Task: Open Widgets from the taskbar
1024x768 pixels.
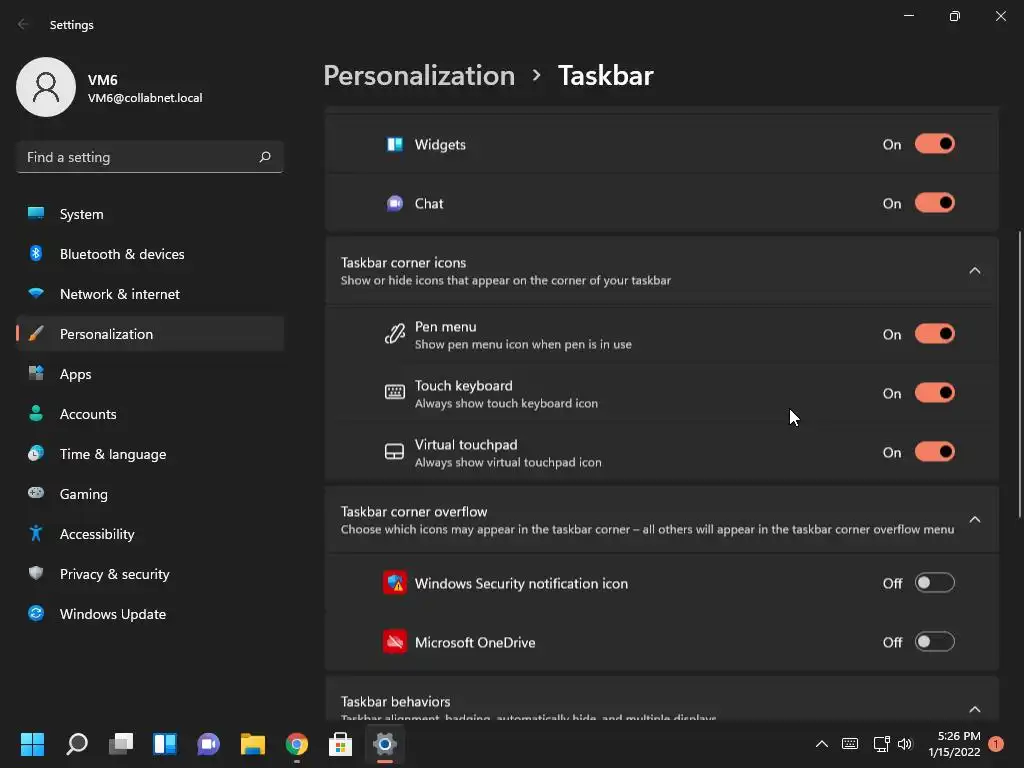Action: click(165, 744)
